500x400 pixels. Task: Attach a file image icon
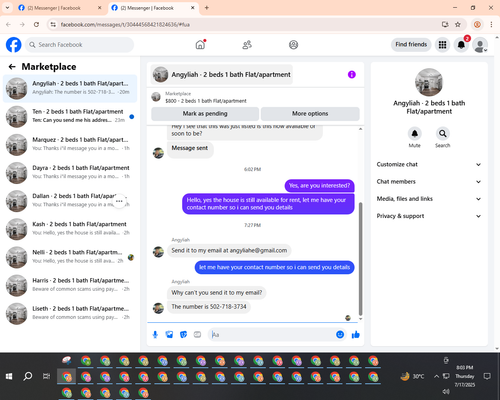pyautogui.click(x=169, y=335)
